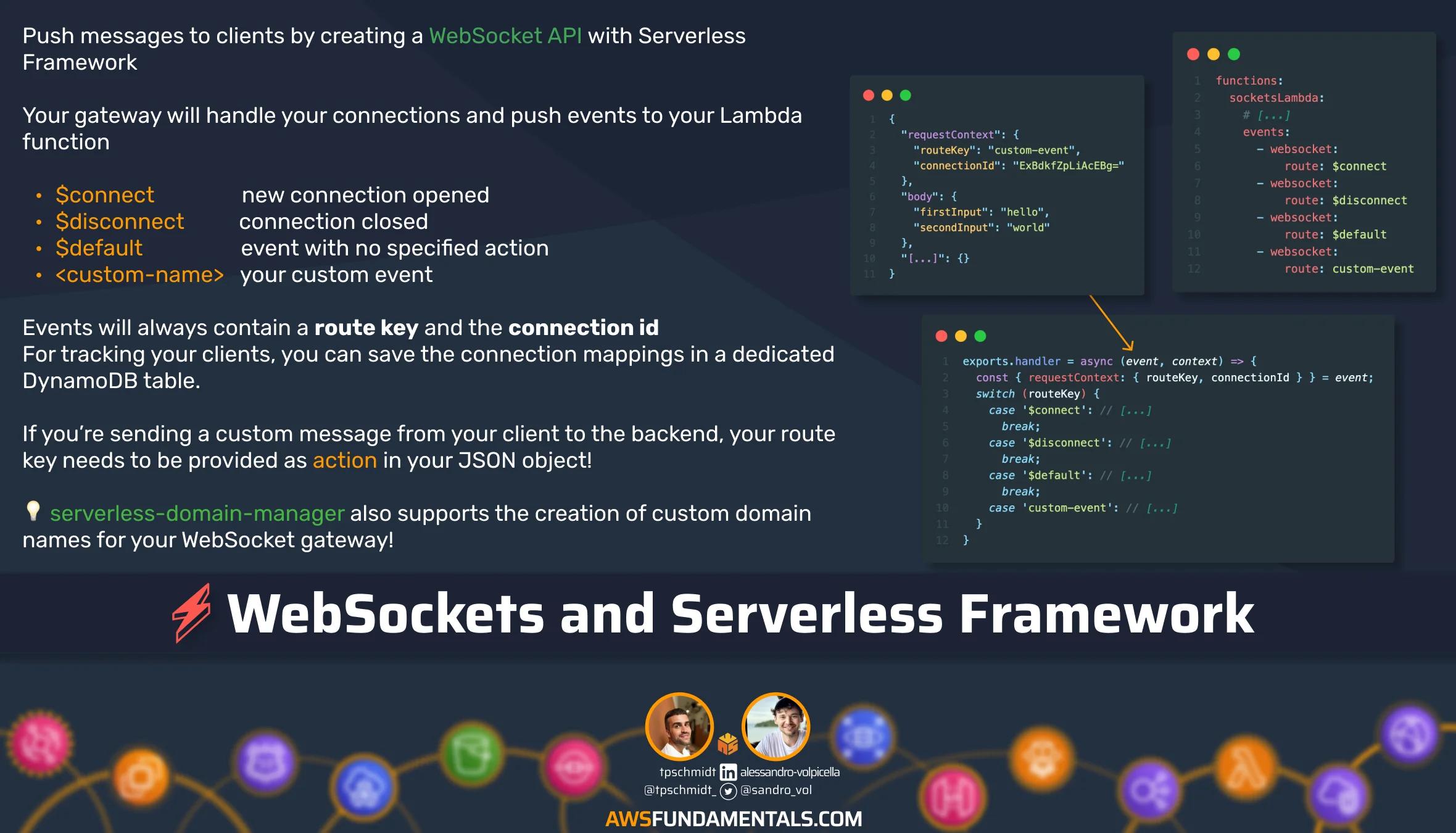Click the orange $disconnect bullet item

(120, 222)
